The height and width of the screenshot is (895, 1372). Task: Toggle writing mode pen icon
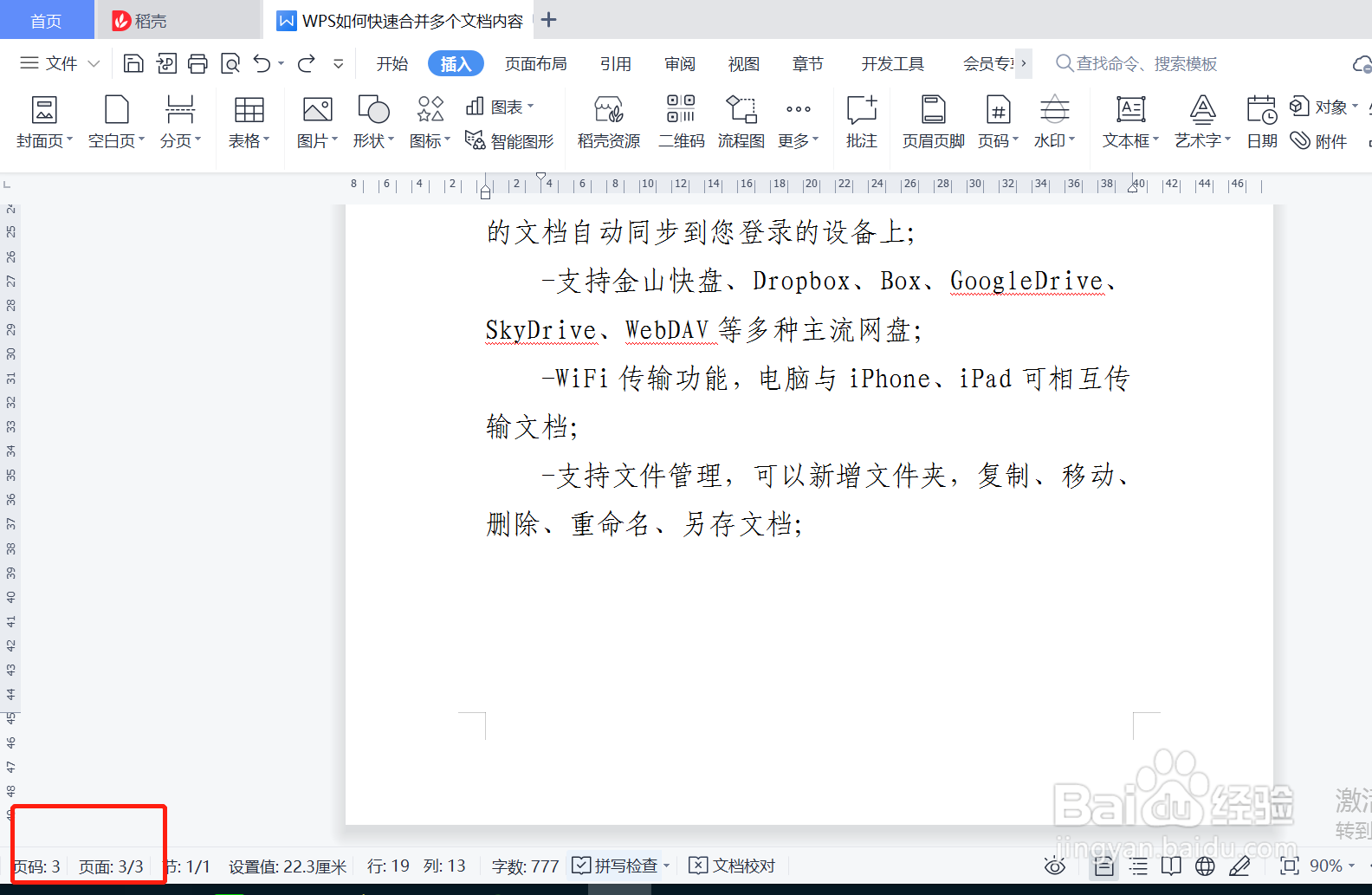[x=1239, y=866]
